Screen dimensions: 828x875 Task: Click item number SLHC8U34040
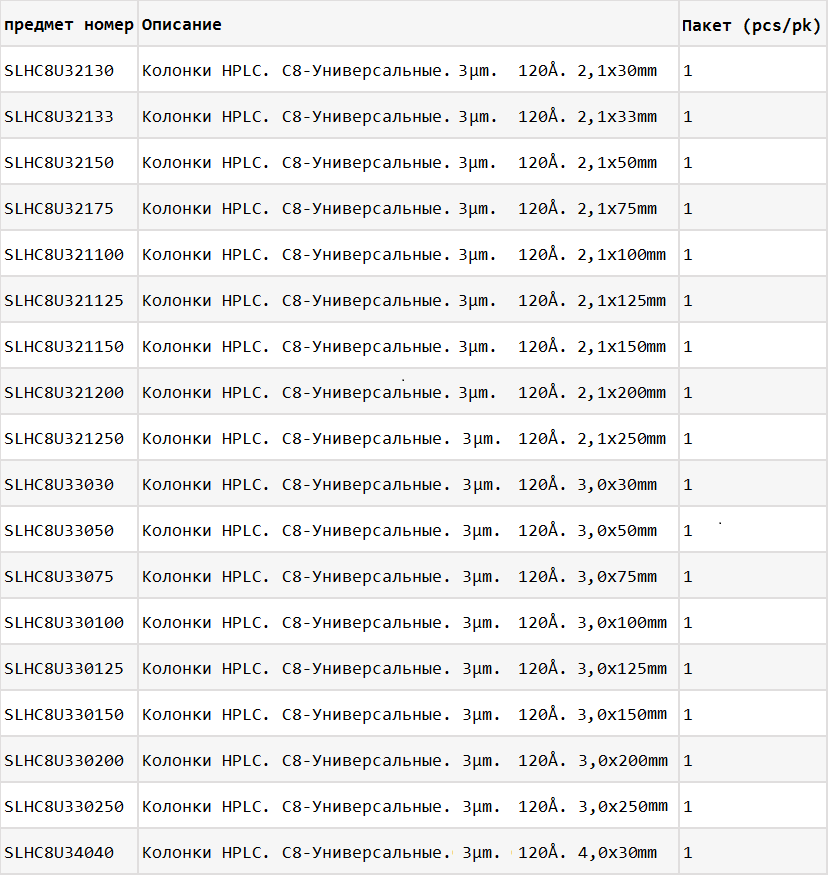pyautogui.click(x=59, y=853)
